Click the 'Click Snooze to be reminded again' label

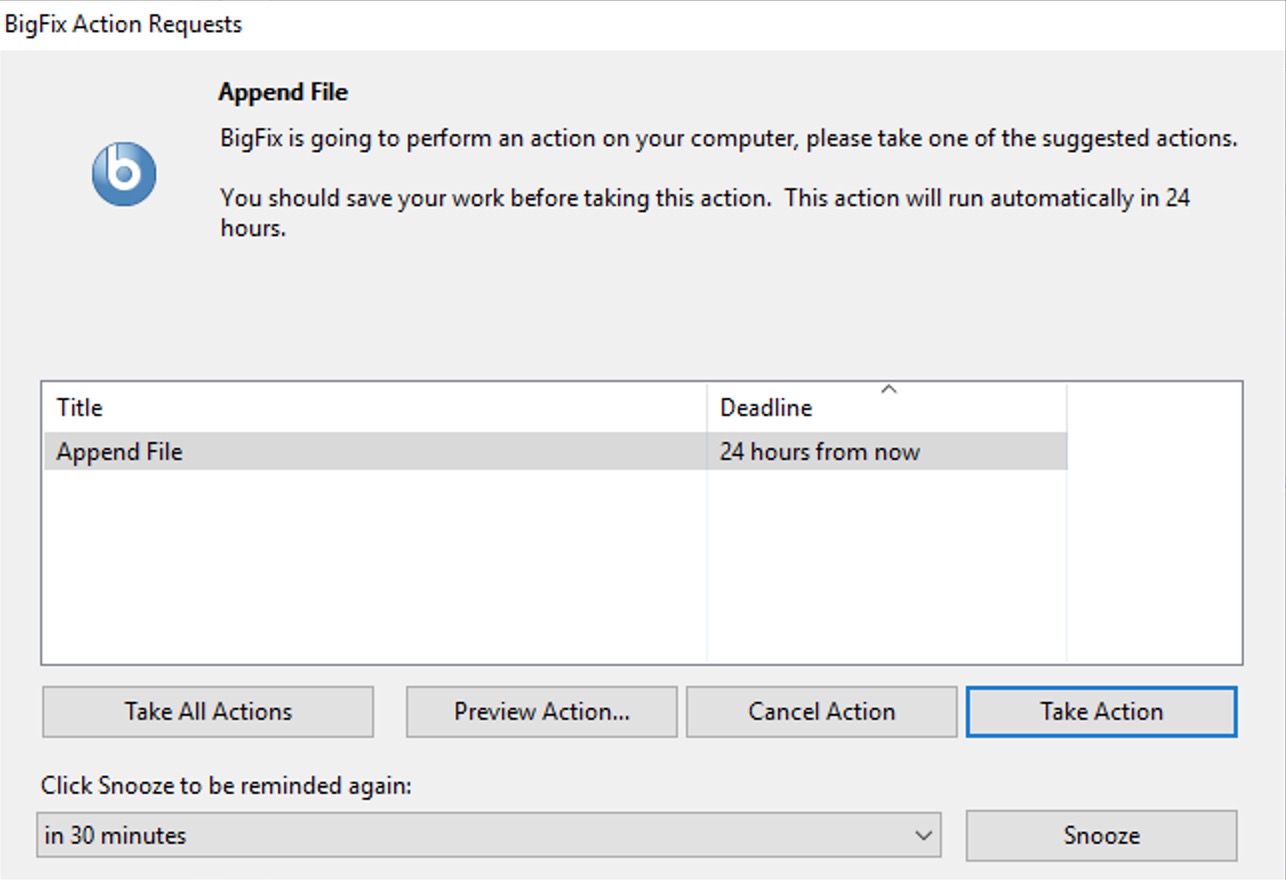226,786
